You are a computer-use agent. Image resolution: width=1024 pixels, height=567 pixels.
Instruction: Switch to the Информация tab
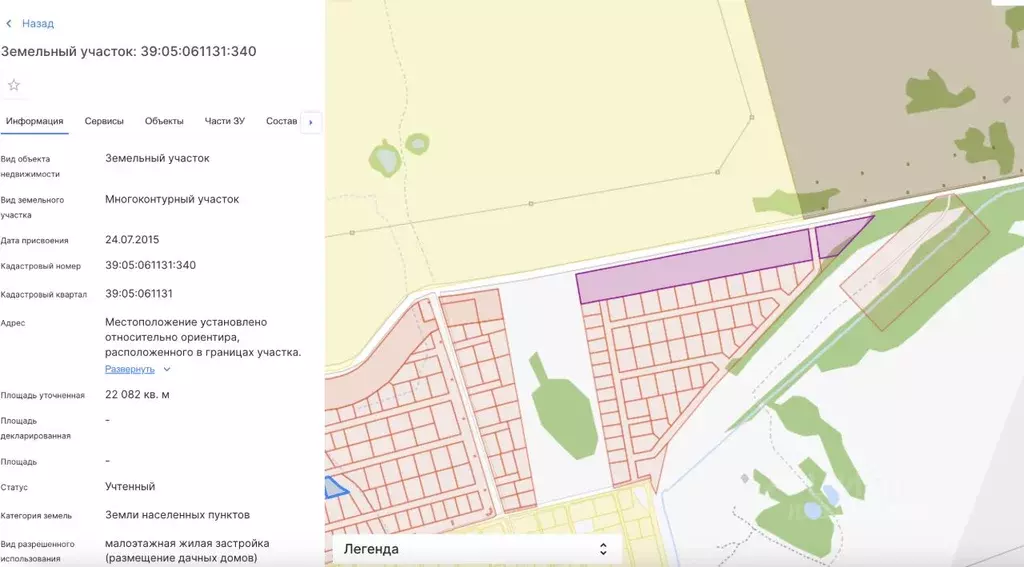click(x=34, y=121)
